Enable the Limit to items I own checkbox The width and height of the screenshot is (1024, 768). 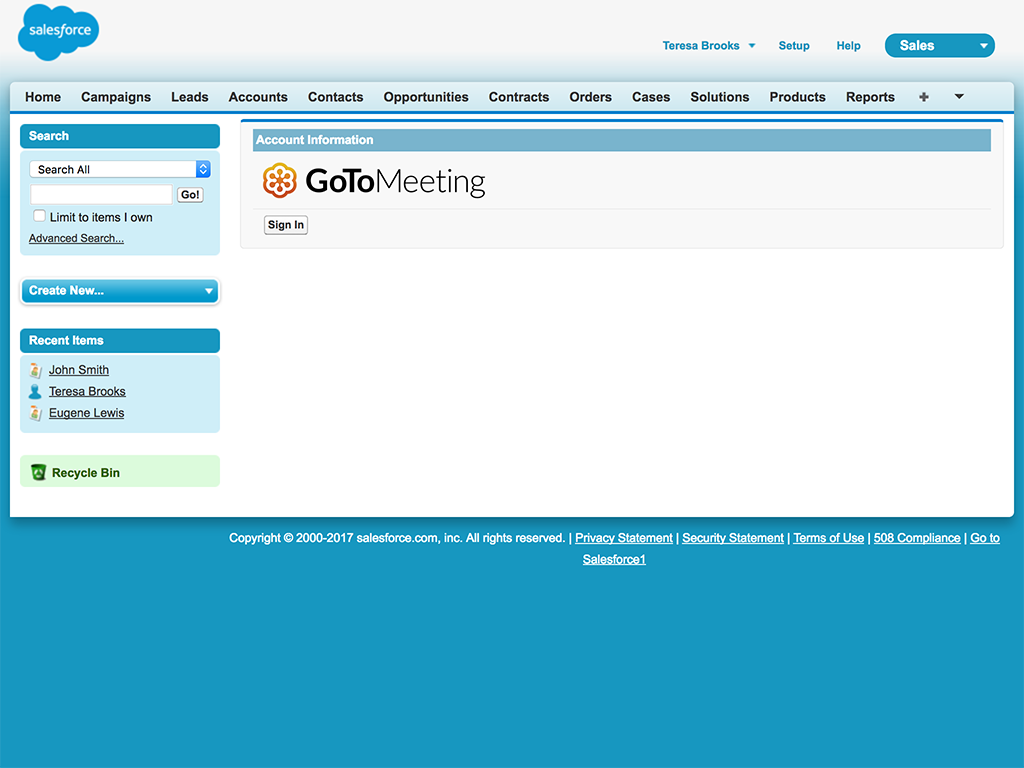38,215
